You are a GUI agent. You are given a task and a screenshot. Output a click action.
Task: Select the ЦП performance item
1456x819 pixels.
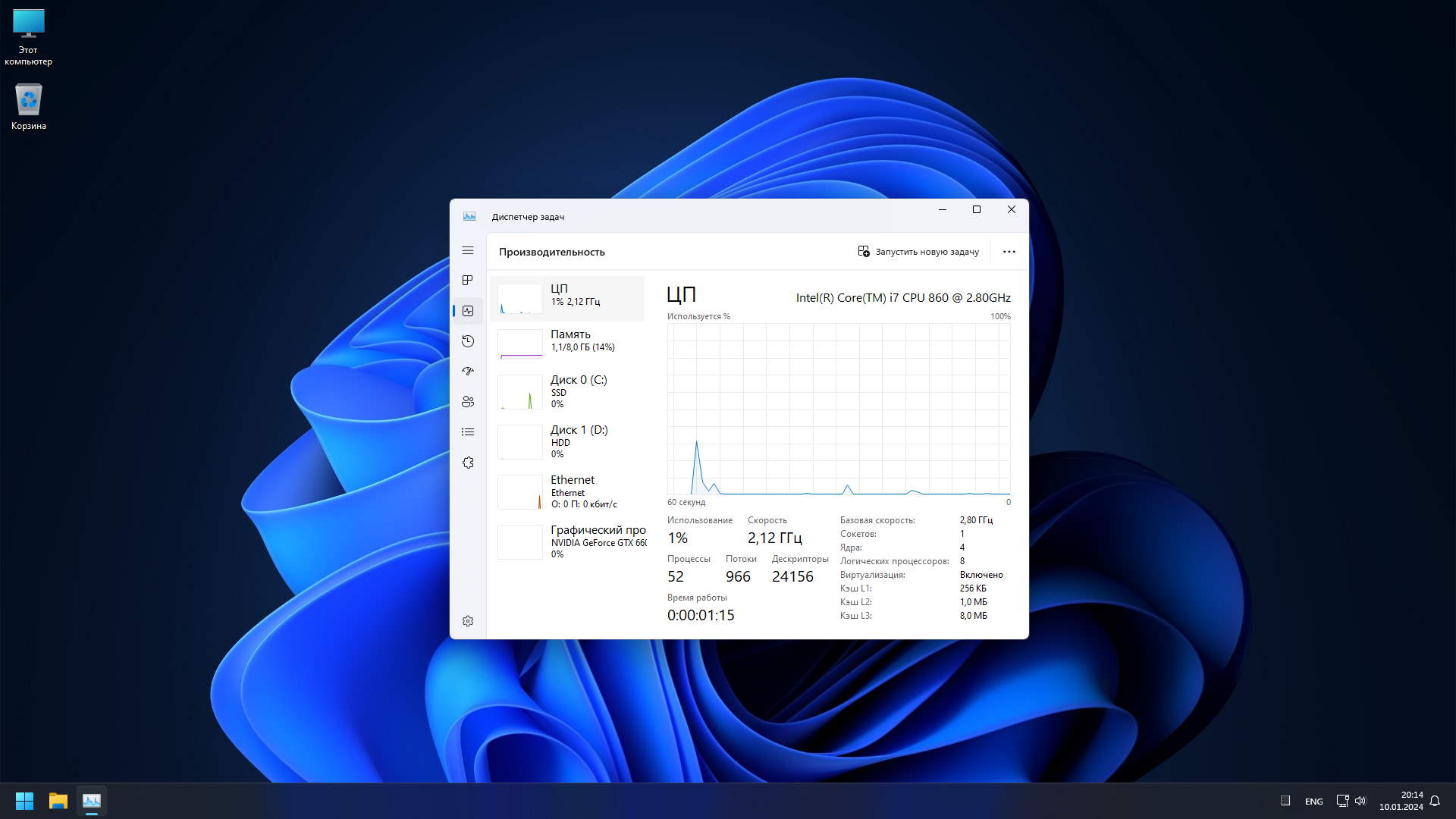click(x=567, y=298)
